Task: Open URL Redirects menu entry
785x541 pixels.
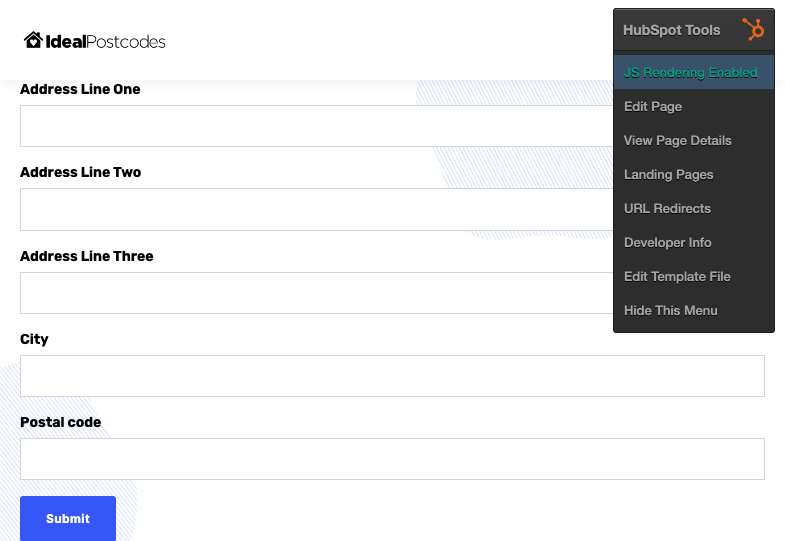Action: pos(667,209)
